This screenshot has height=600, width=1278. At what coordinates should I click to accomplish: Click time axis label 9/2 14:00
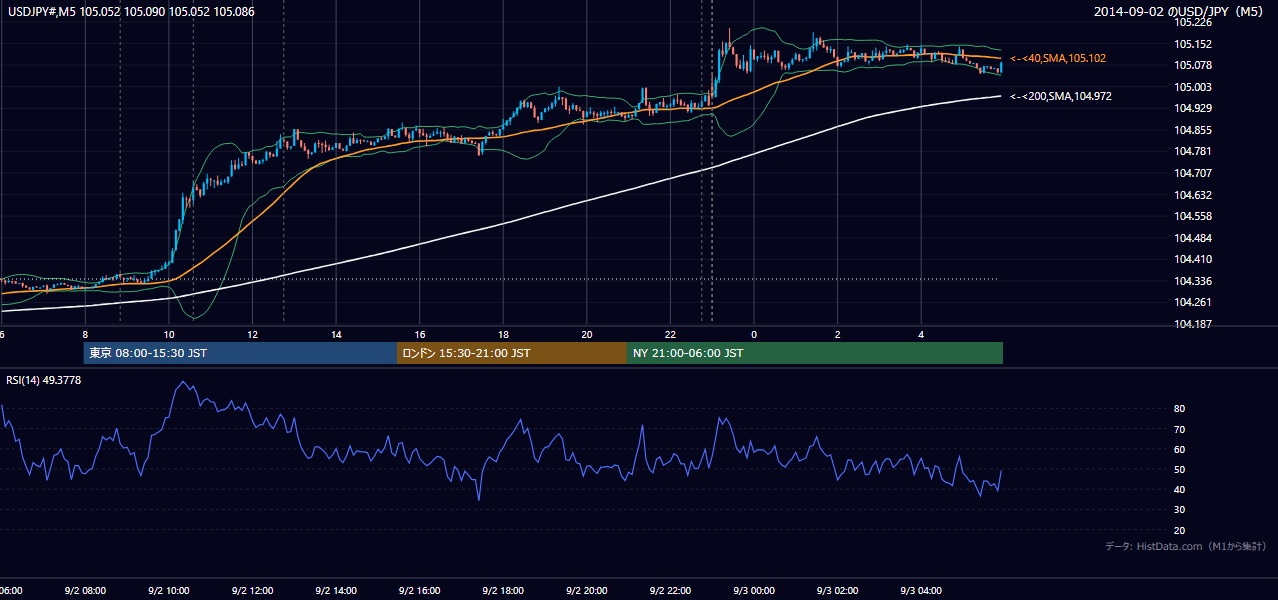336,591
